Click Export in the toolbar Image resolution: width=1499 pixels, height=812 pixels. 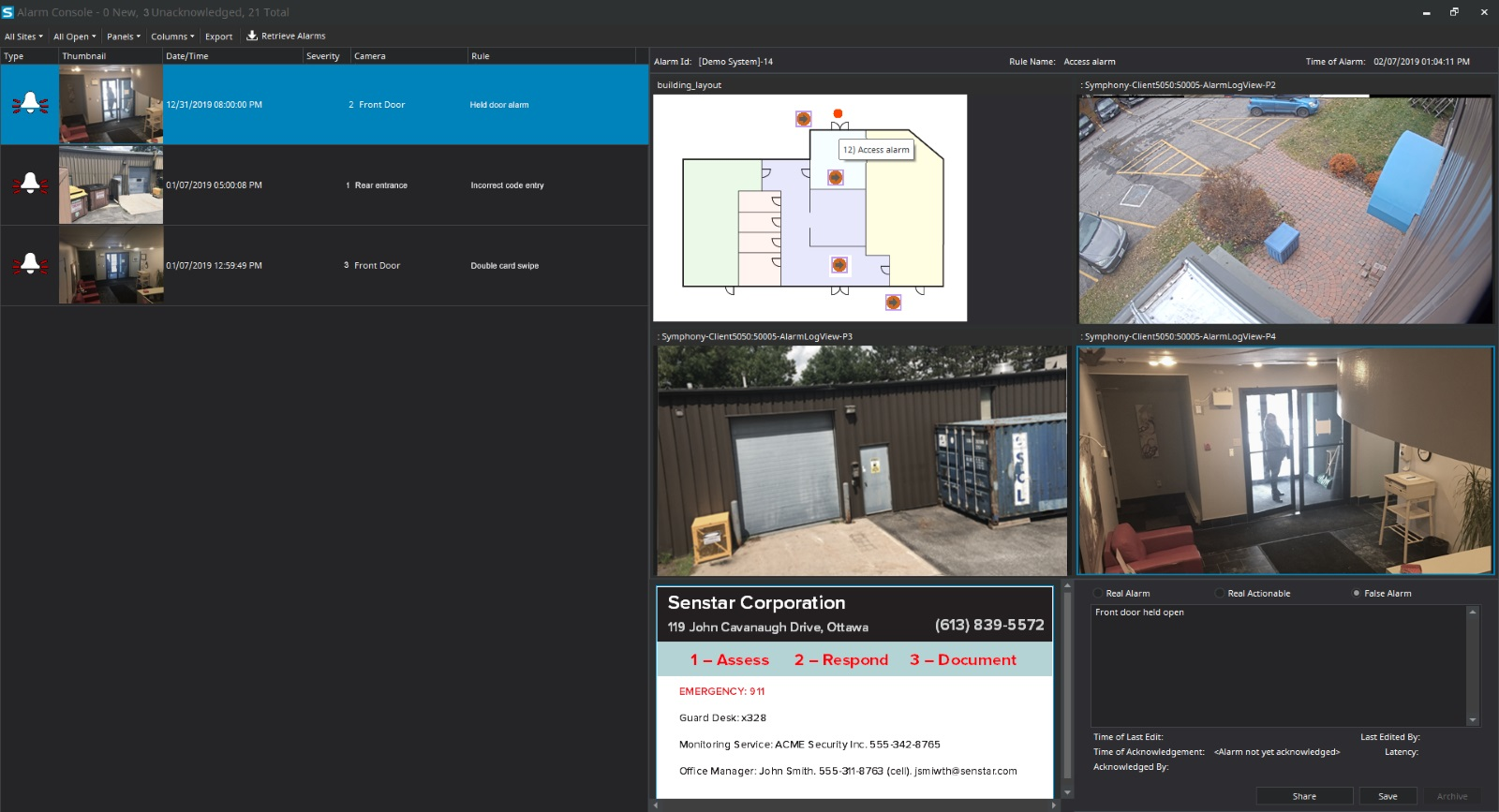218,37
